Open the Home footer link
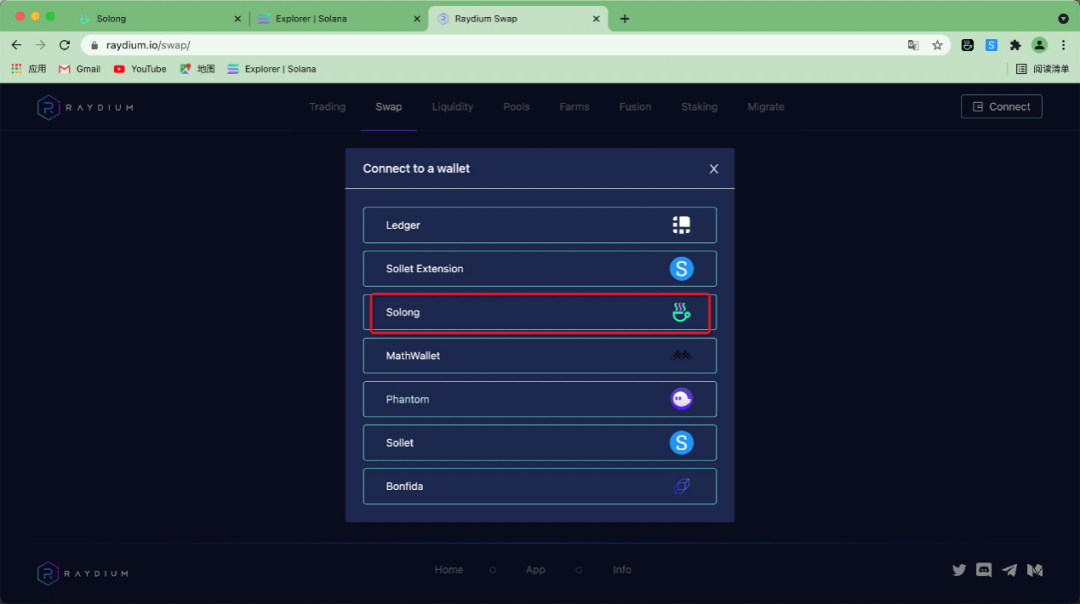This screenshot has height=604, width=1080. [448, 570]
